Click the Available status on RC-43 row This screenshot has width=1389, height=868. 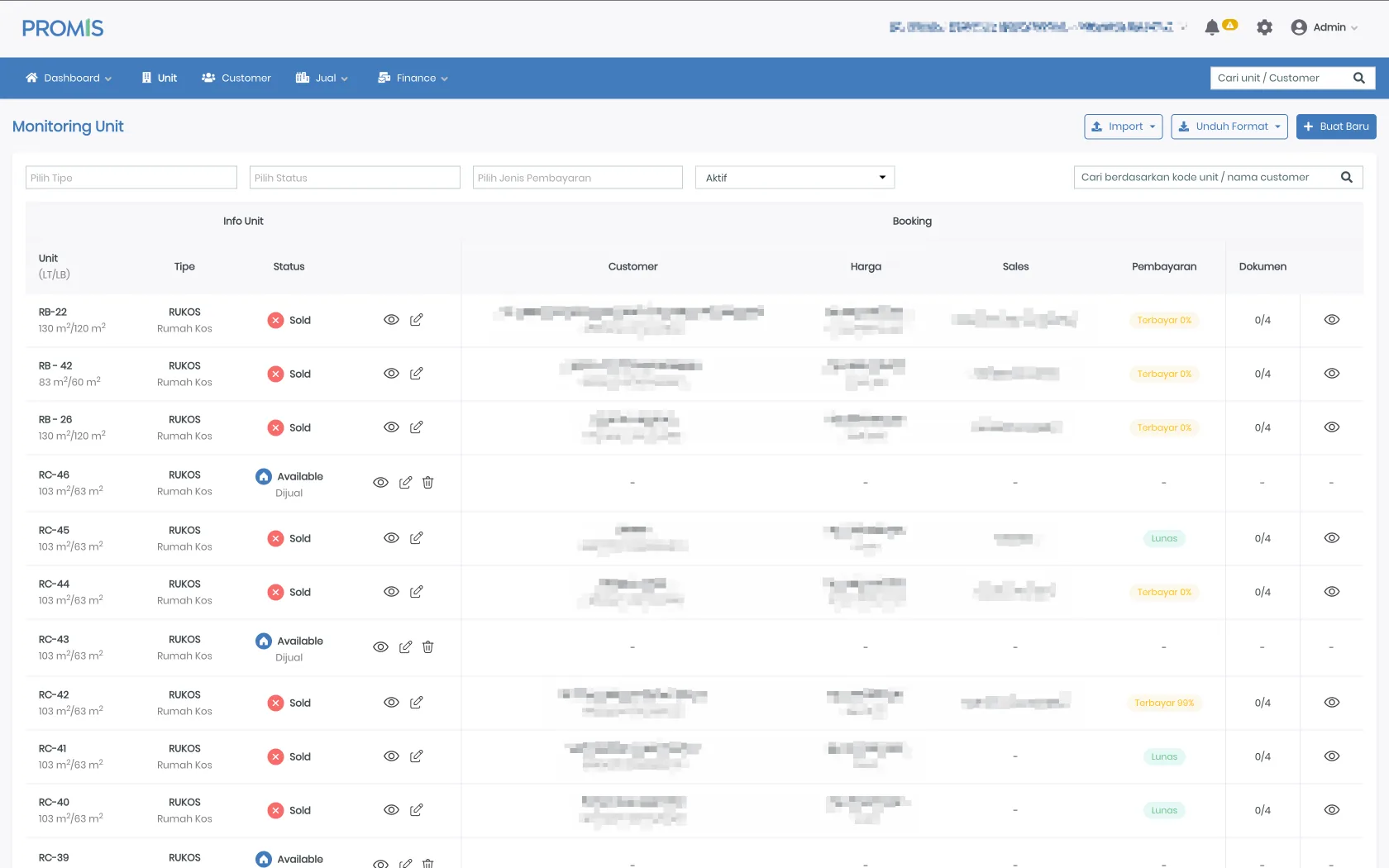pyautogui.click(x=289, y=641)
